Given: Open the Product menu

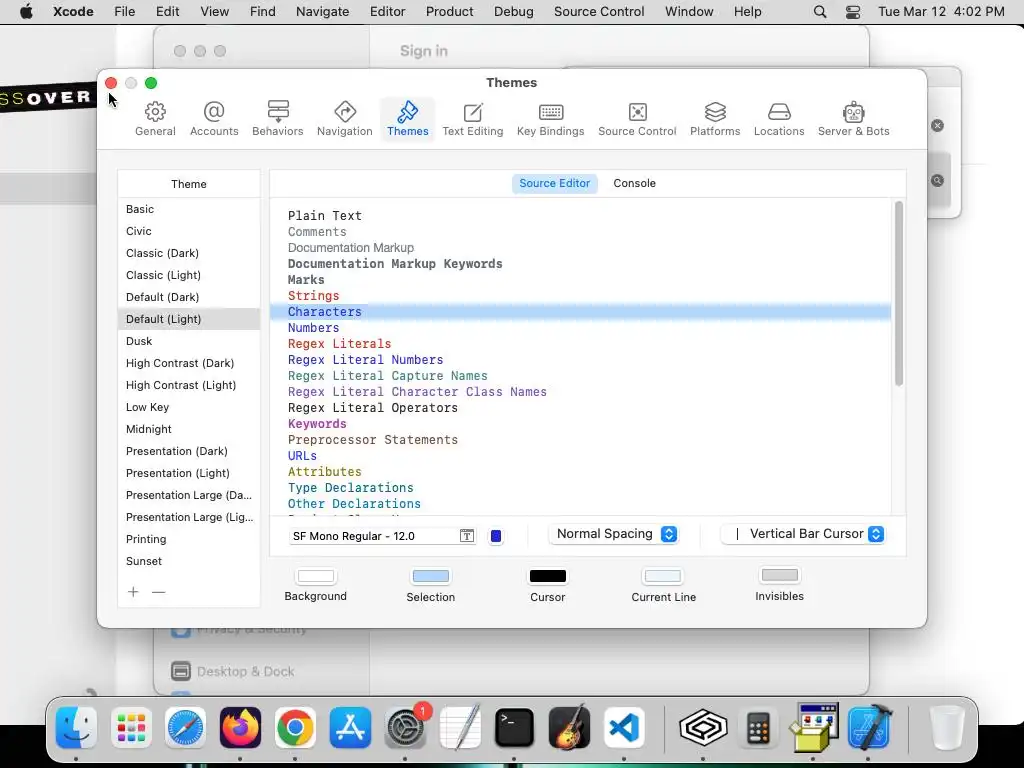Looking at the screenshot, I should 449,12.
